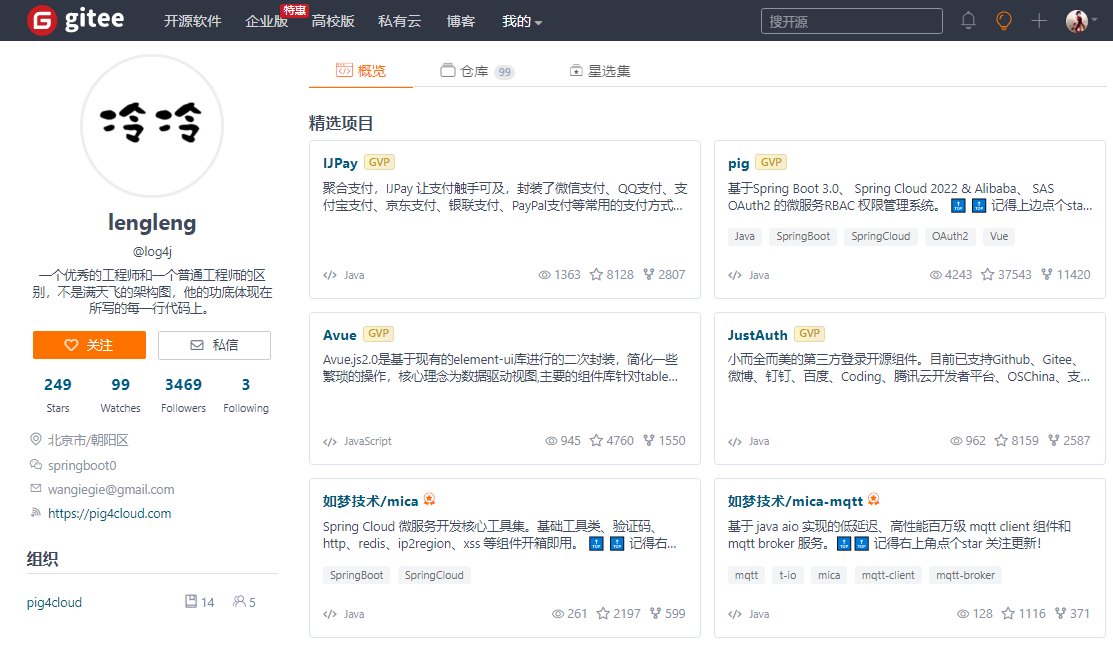Click the fork icon showing 2587

1054,441
